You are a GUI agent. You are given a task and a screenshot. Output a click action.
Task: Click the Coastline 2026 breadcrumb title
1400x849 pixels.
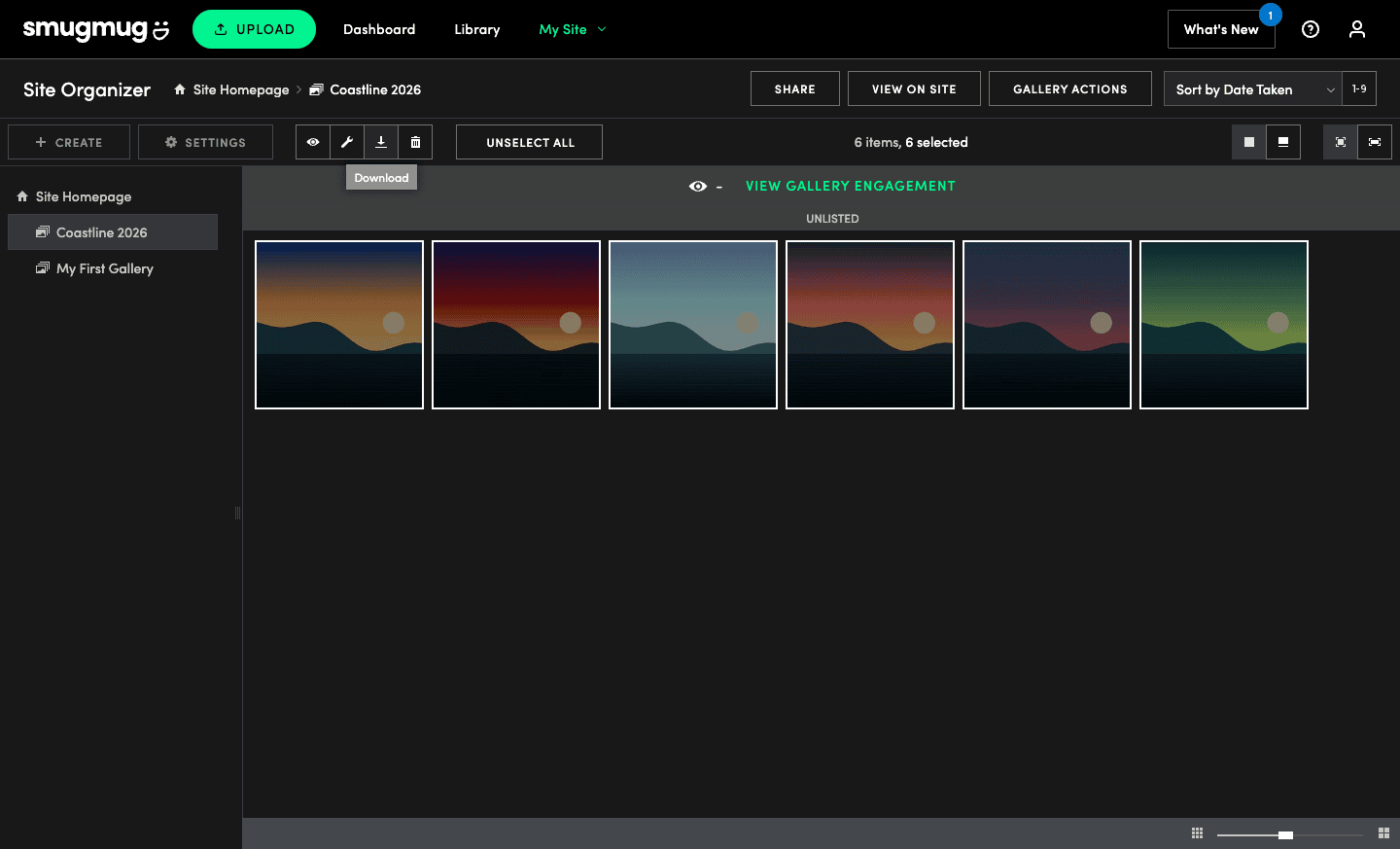tap(375, 89)
